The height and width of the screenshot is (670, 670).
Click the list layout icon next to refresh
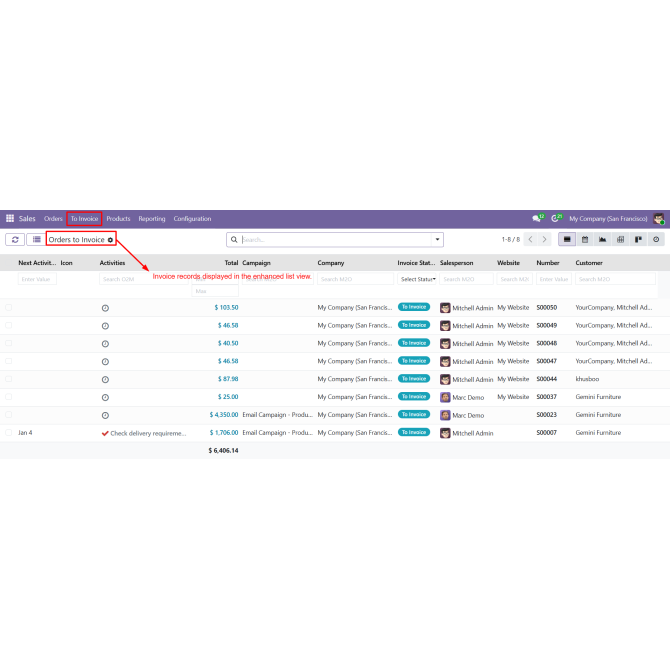(x=36, y=239)
